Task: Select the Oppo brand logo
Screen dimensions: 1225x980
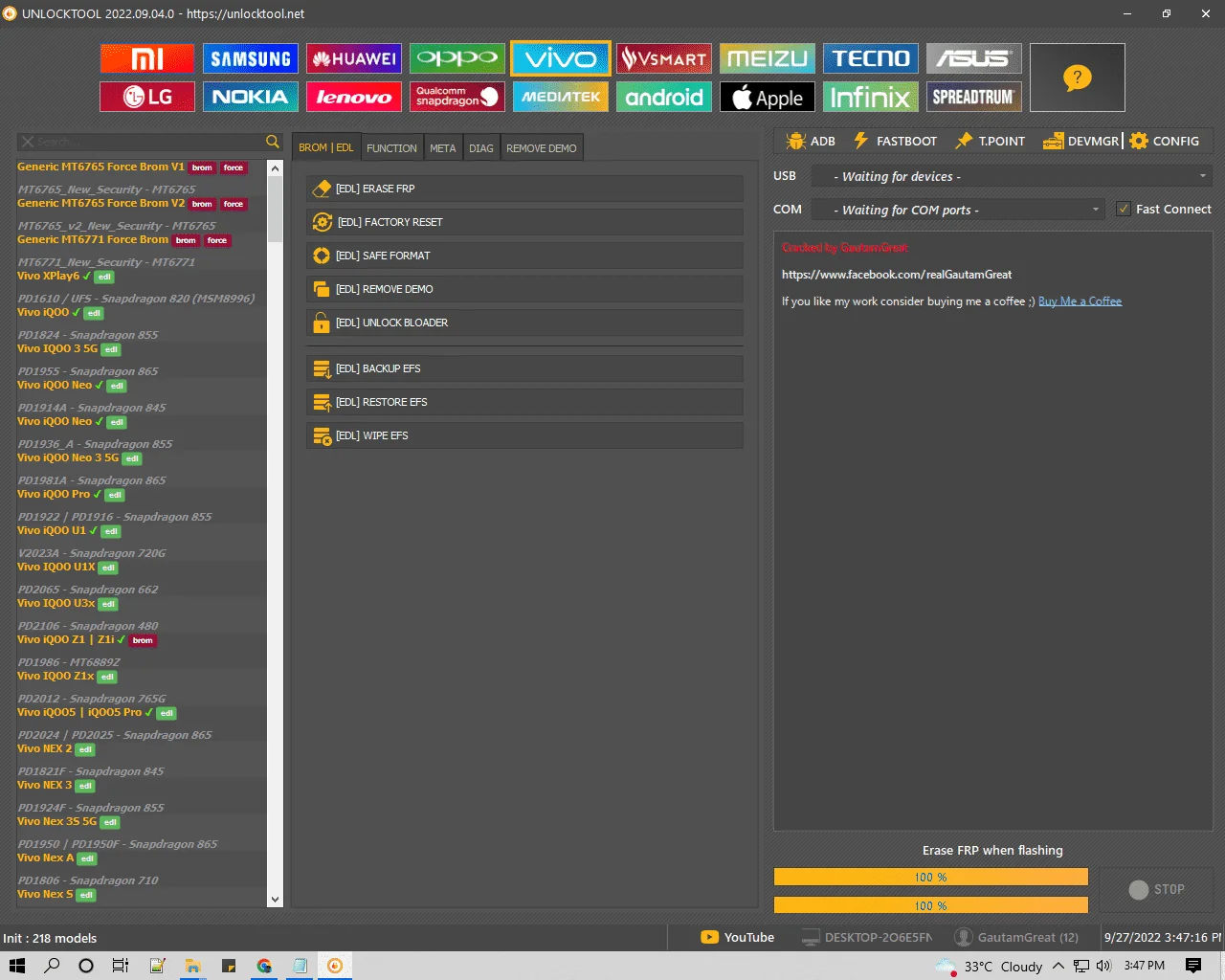Action: point(457,58)
